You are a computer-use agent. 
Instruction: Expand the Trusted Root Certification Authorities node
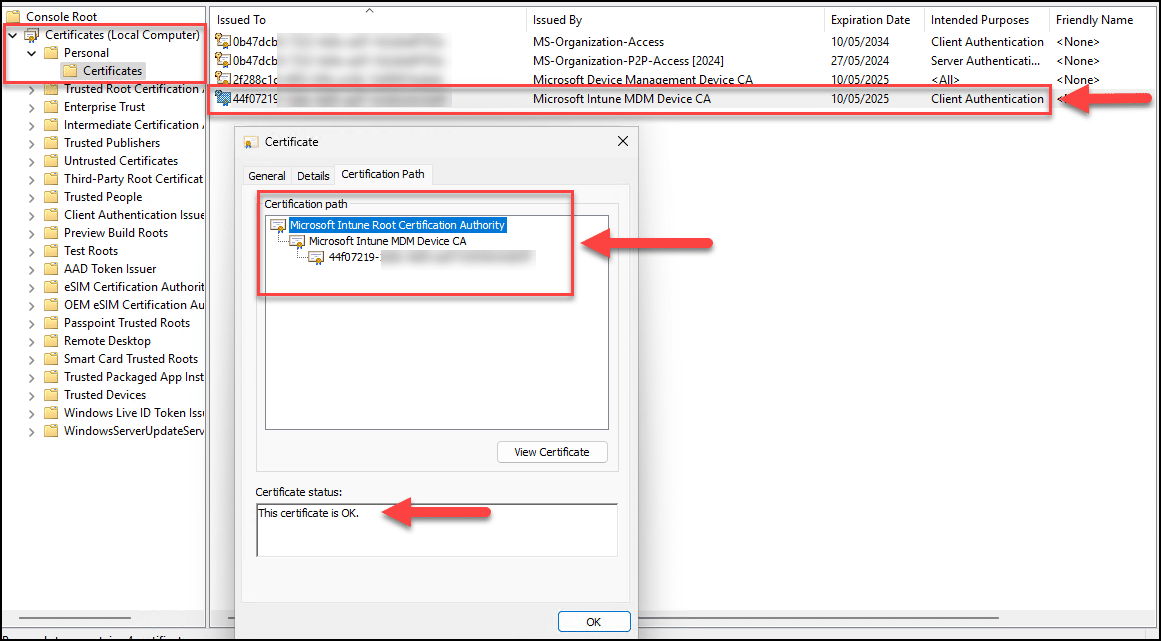click(31, 89)
